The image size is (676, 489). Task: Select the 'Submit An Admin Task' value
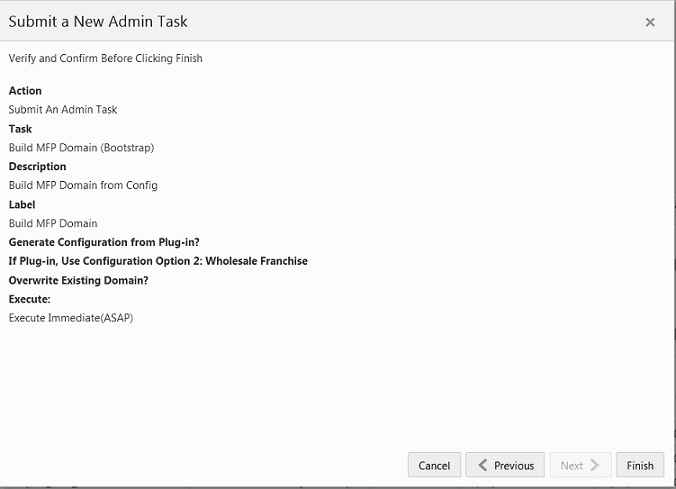63,110
